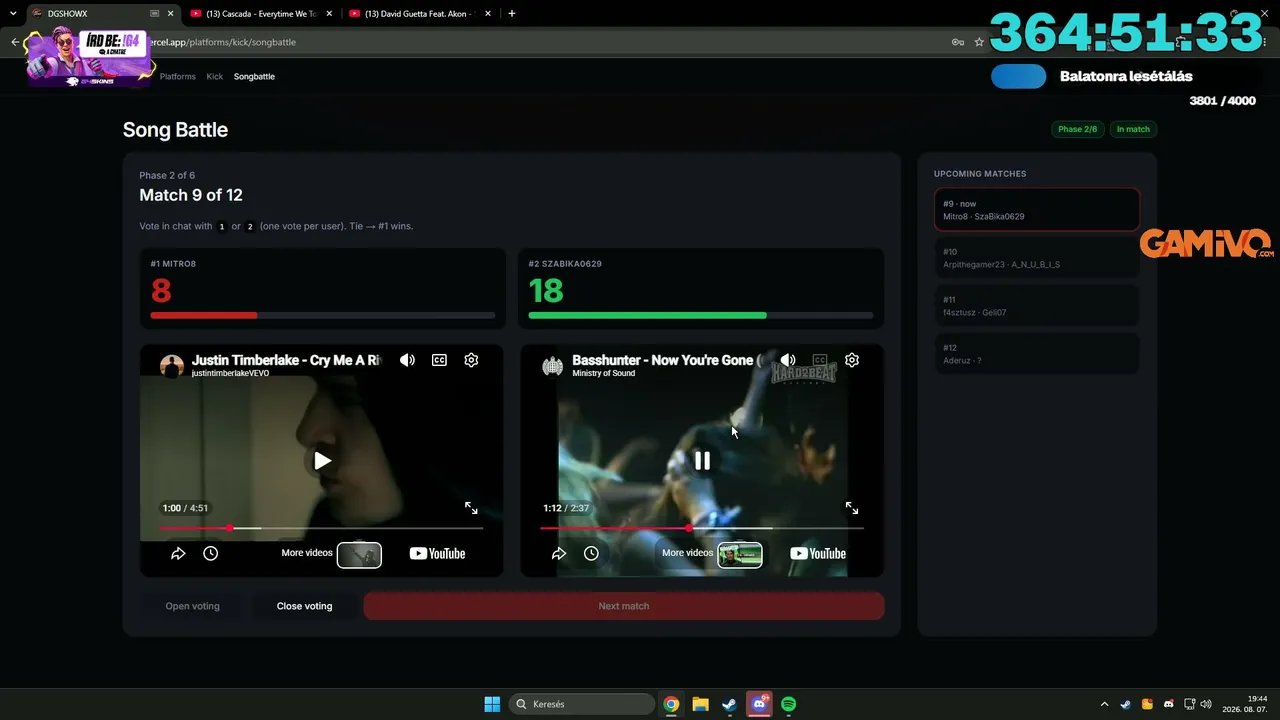The width and height of the screenshot is (1280, 720).
Task: Open More videos thumbnail in Basshunter player
Action: tap(740, 554)
